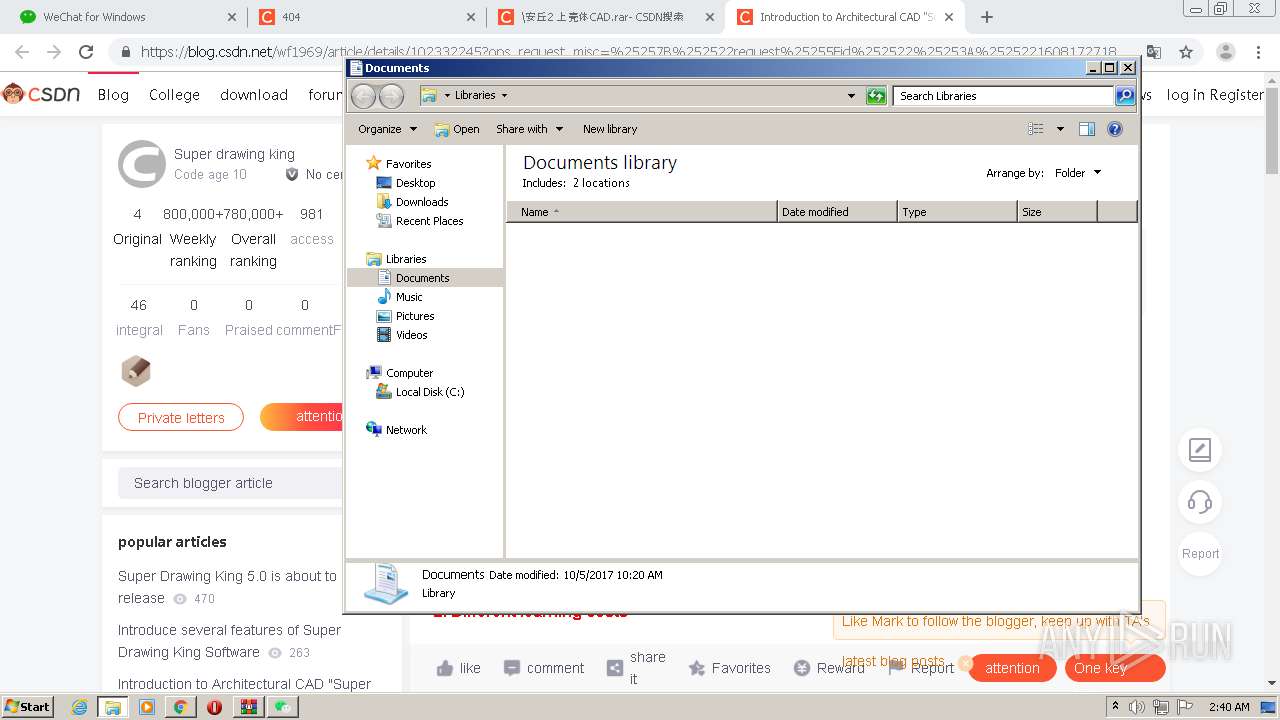Open Opera from the taskbar
1280x720 pixels.
(x=214, y=707)
